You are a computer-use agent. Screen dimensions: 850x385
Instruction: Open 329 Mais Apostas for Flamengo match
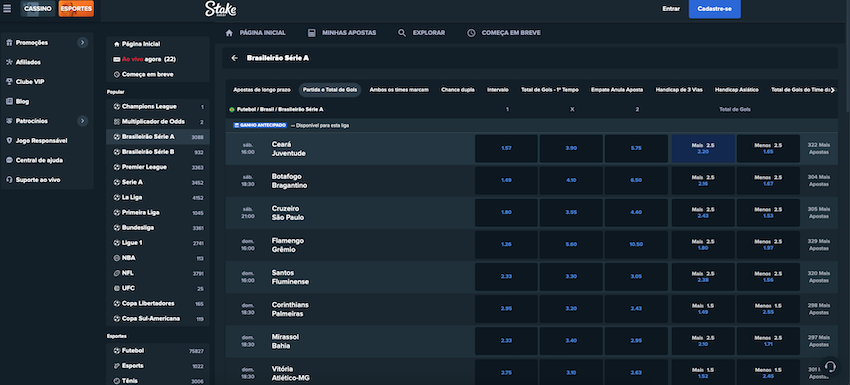(819, 245)
